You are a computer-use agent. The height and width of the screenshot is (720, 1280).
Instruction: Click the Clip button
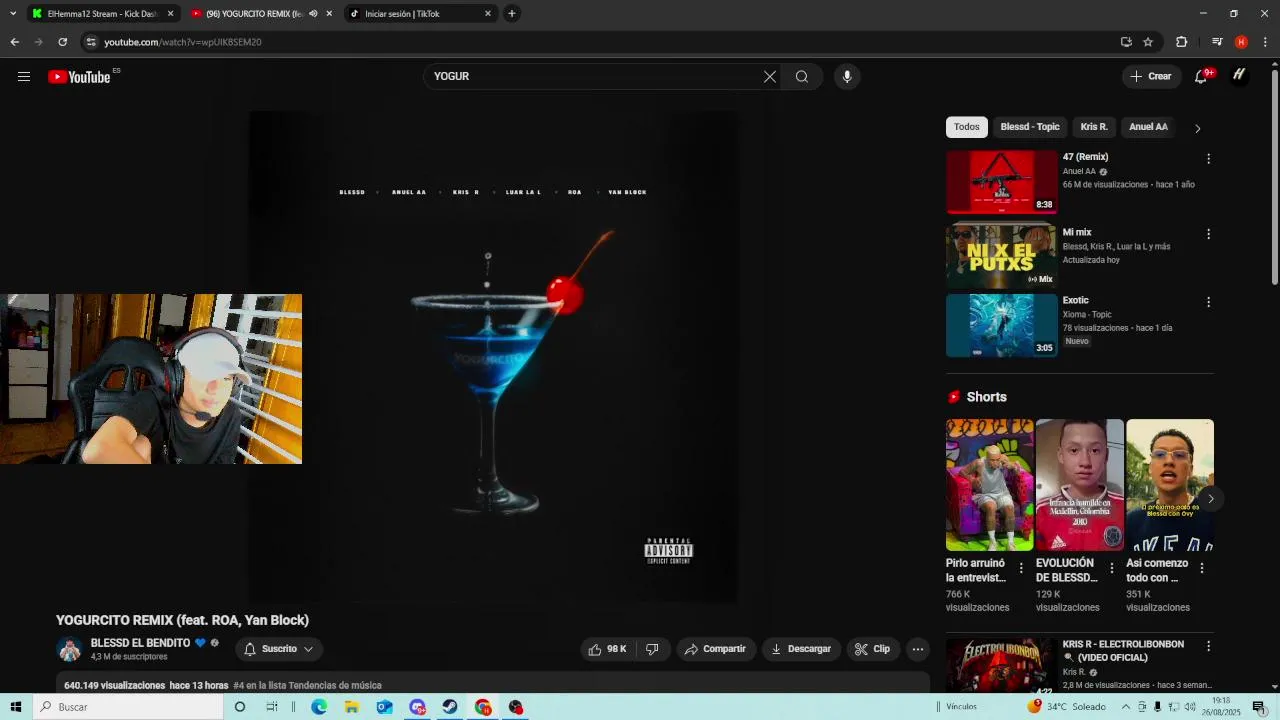click(x=872, y=649)
